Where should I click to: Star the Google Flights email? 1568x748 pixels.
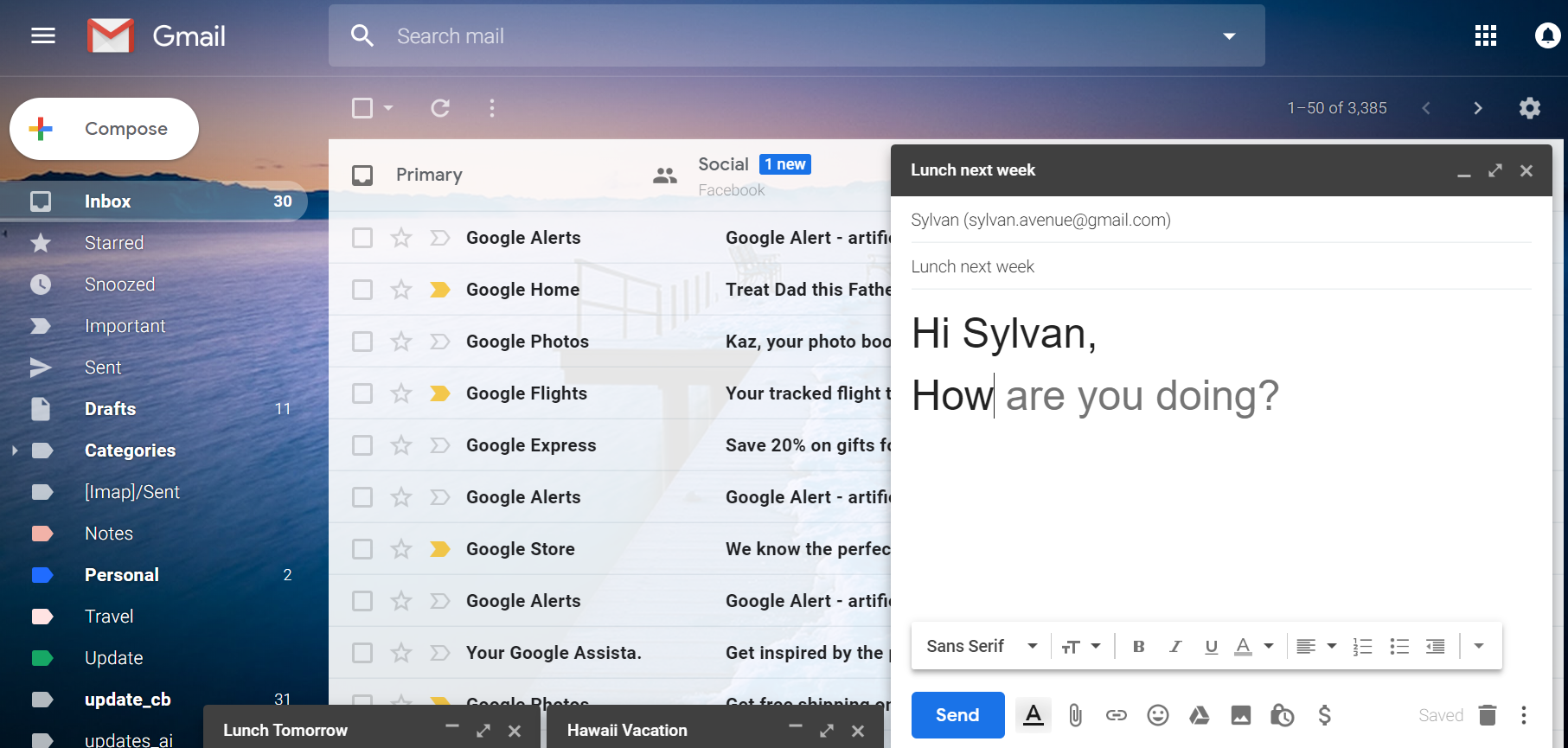[401, 393]
